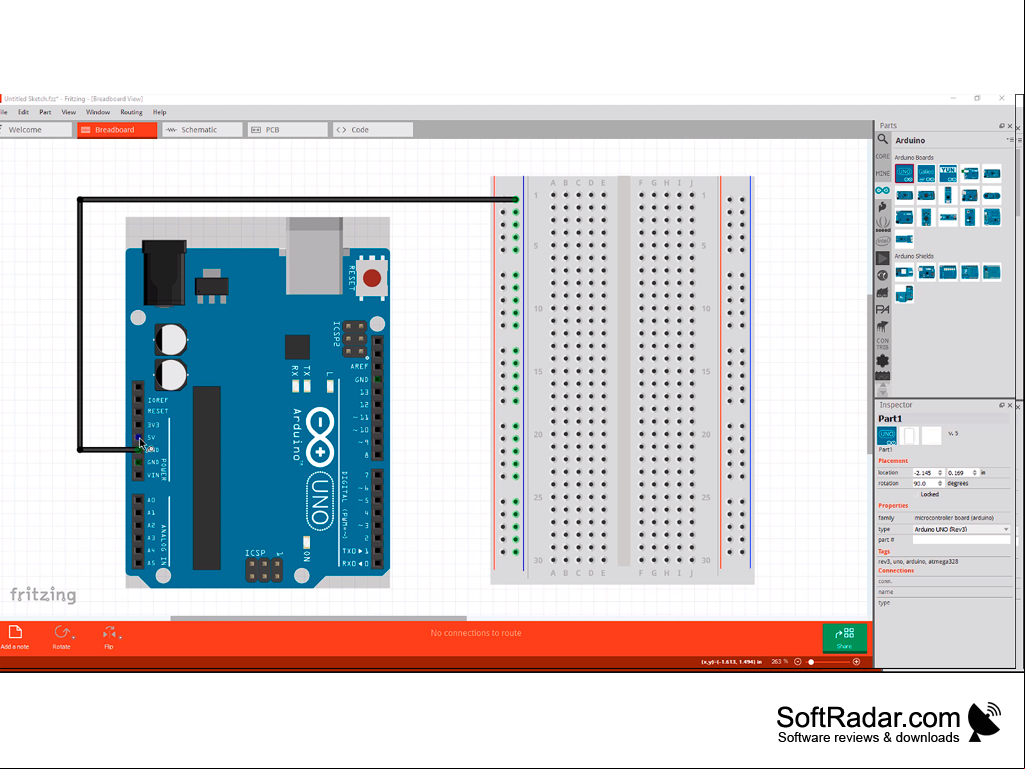
Task: Click the Arduino 5V pin
Action: click(x=138, y=437)
